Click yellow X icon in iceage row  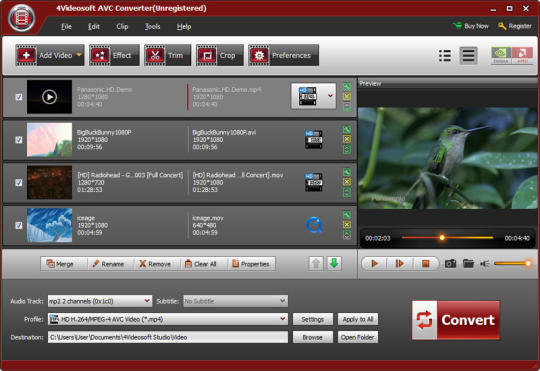coord(347,225)
